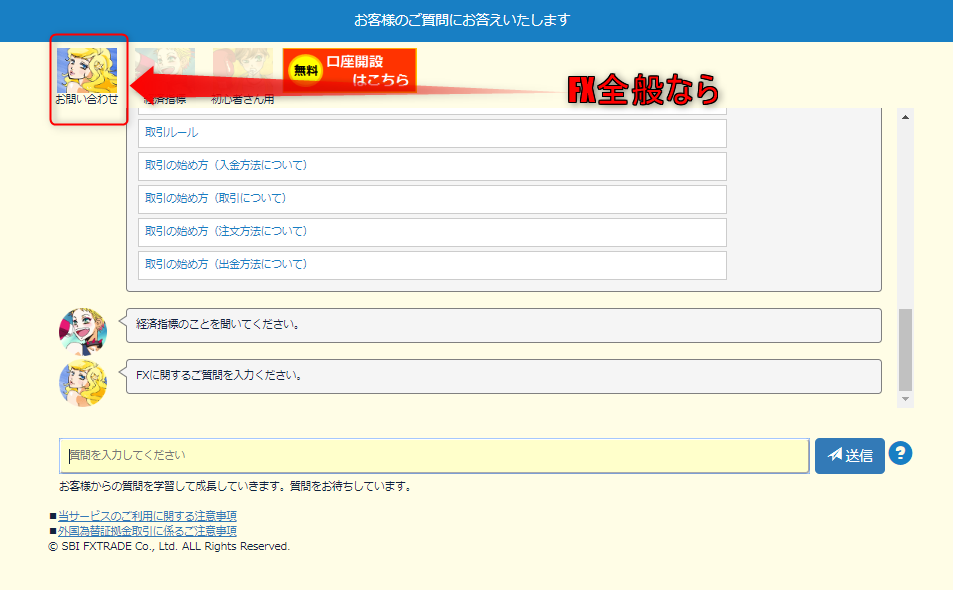Select the 経済指標 character icon
Viewport: 953px width, 590px height.
pos(165,68)
